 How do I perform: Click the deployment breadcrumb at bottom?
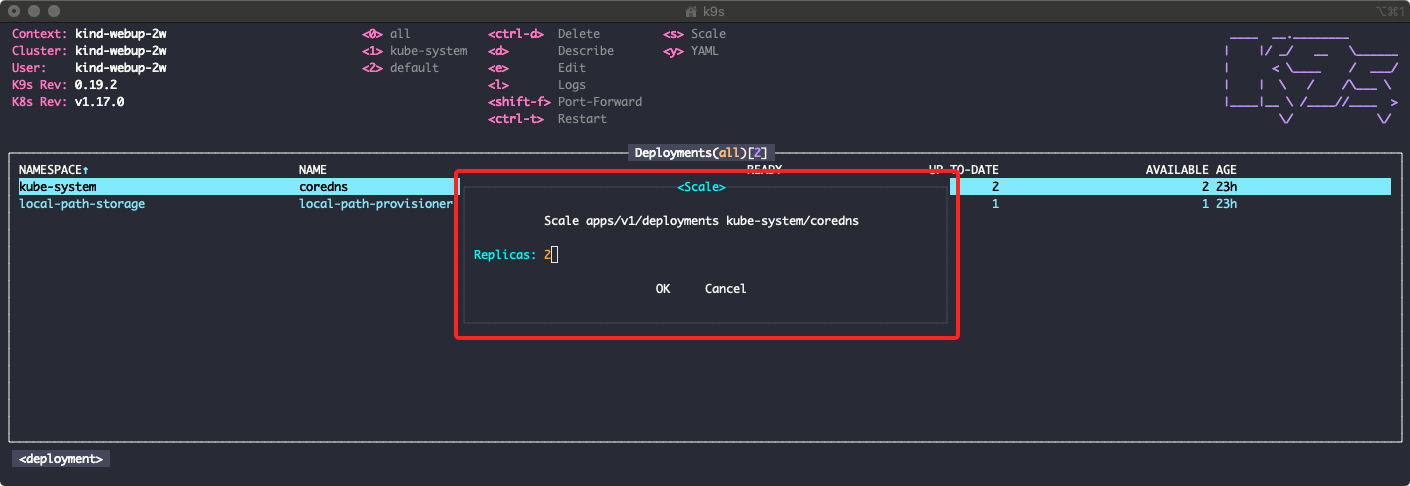point(61,459)
